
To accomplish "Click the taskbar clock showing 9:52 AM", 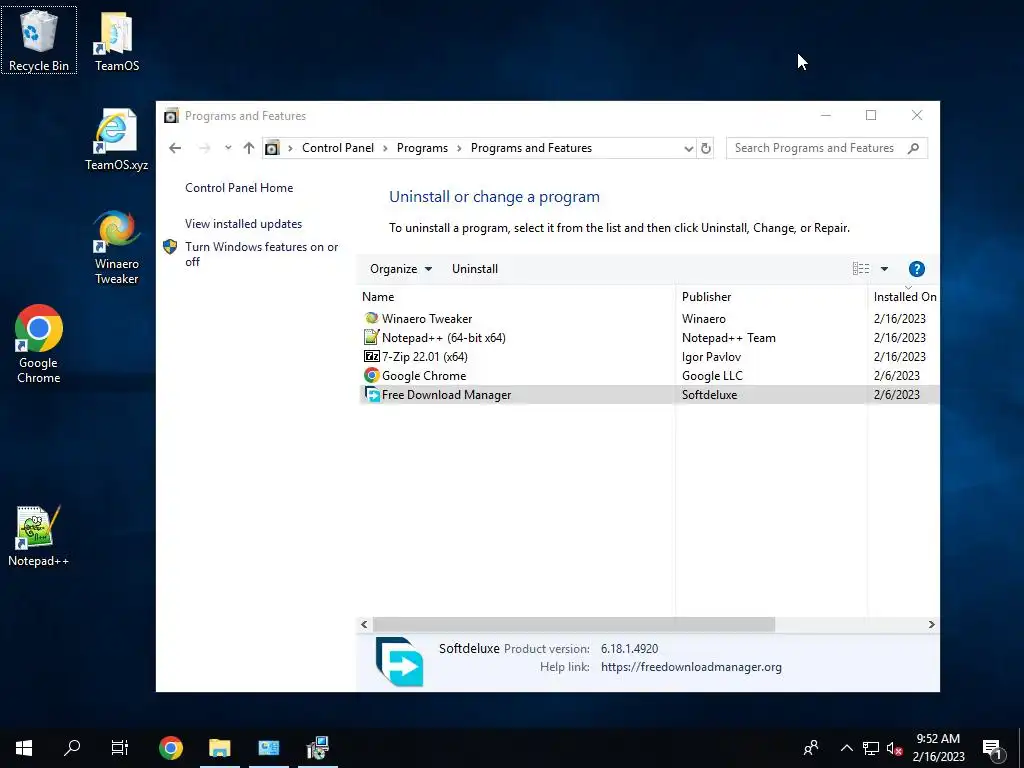I will [x=938, y=748].
